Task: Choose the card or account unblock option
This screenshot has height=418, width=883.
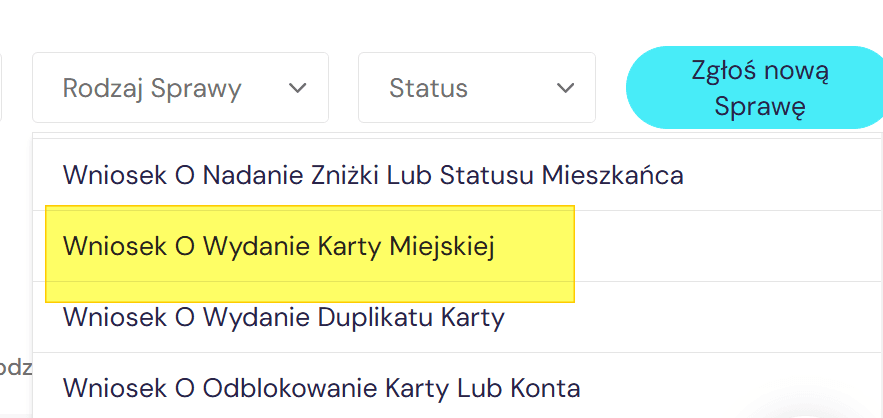Action: pos(321,387)
